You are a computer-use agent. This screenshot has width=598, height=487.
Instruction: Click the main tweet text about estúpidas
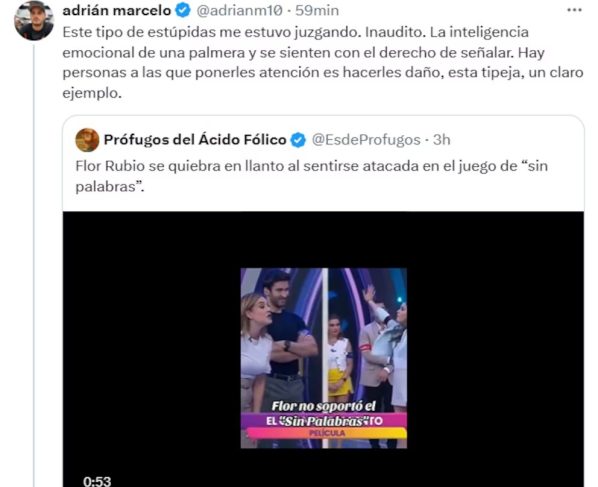(323, 62)
